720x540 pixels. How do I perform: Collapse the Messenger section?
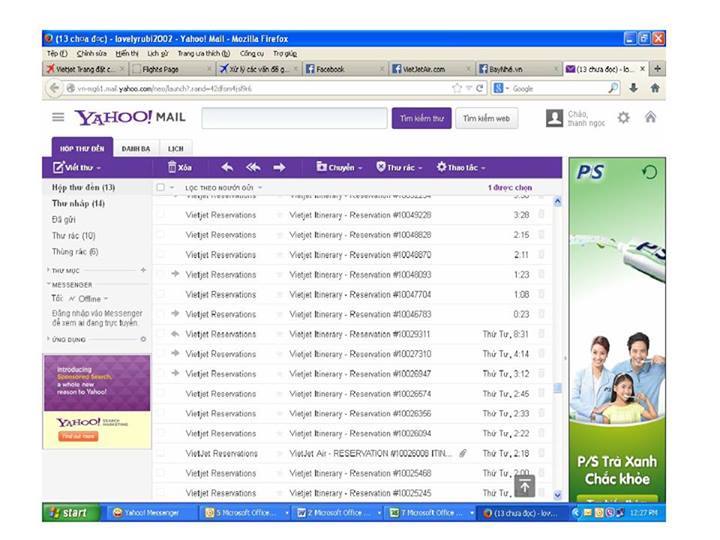(48, 284)
